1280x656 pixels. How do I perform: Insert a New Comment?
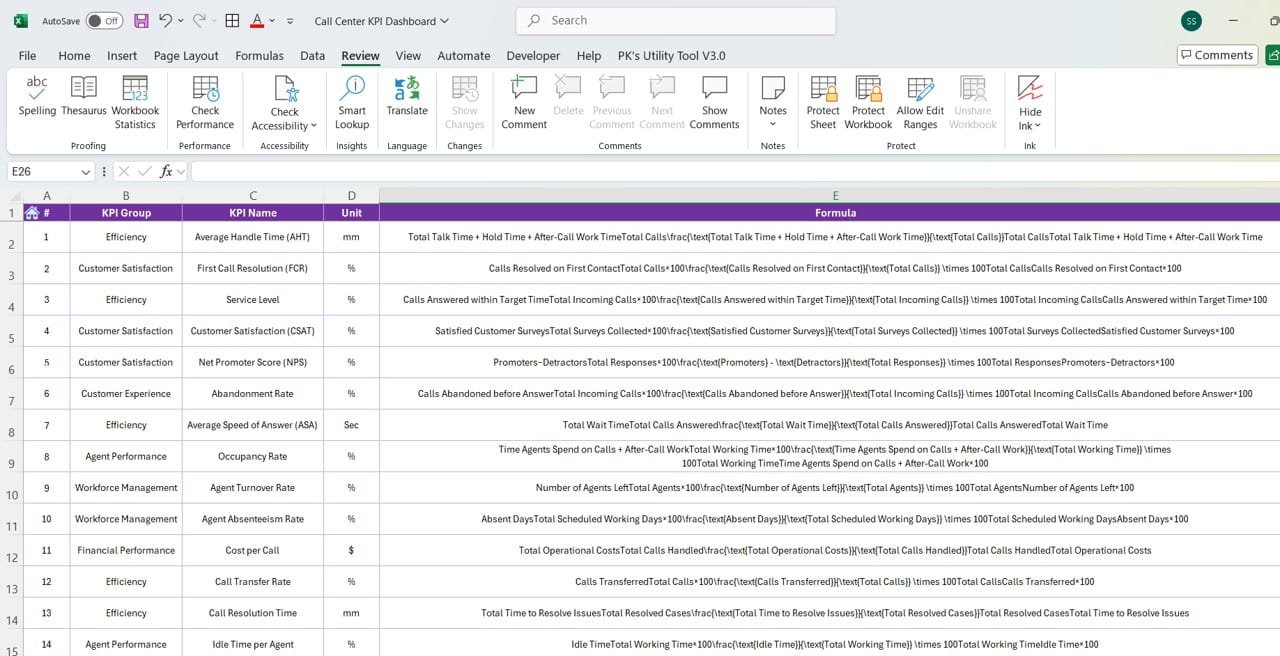[524, 103]
